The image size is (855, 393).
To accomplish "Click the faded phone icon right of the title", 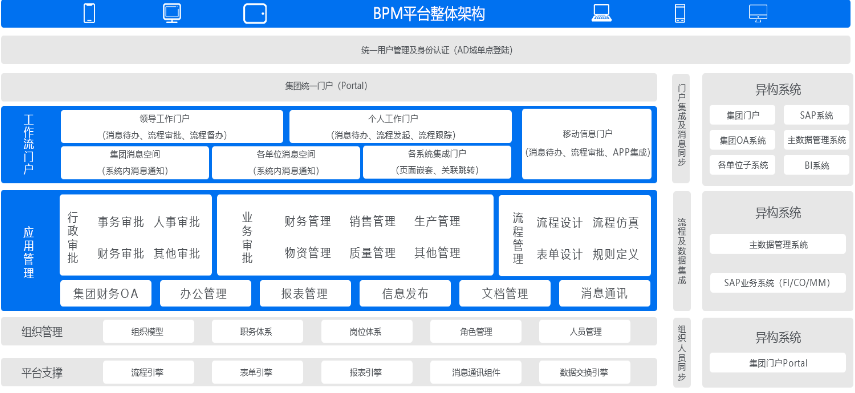I will (x=679, y=13).
